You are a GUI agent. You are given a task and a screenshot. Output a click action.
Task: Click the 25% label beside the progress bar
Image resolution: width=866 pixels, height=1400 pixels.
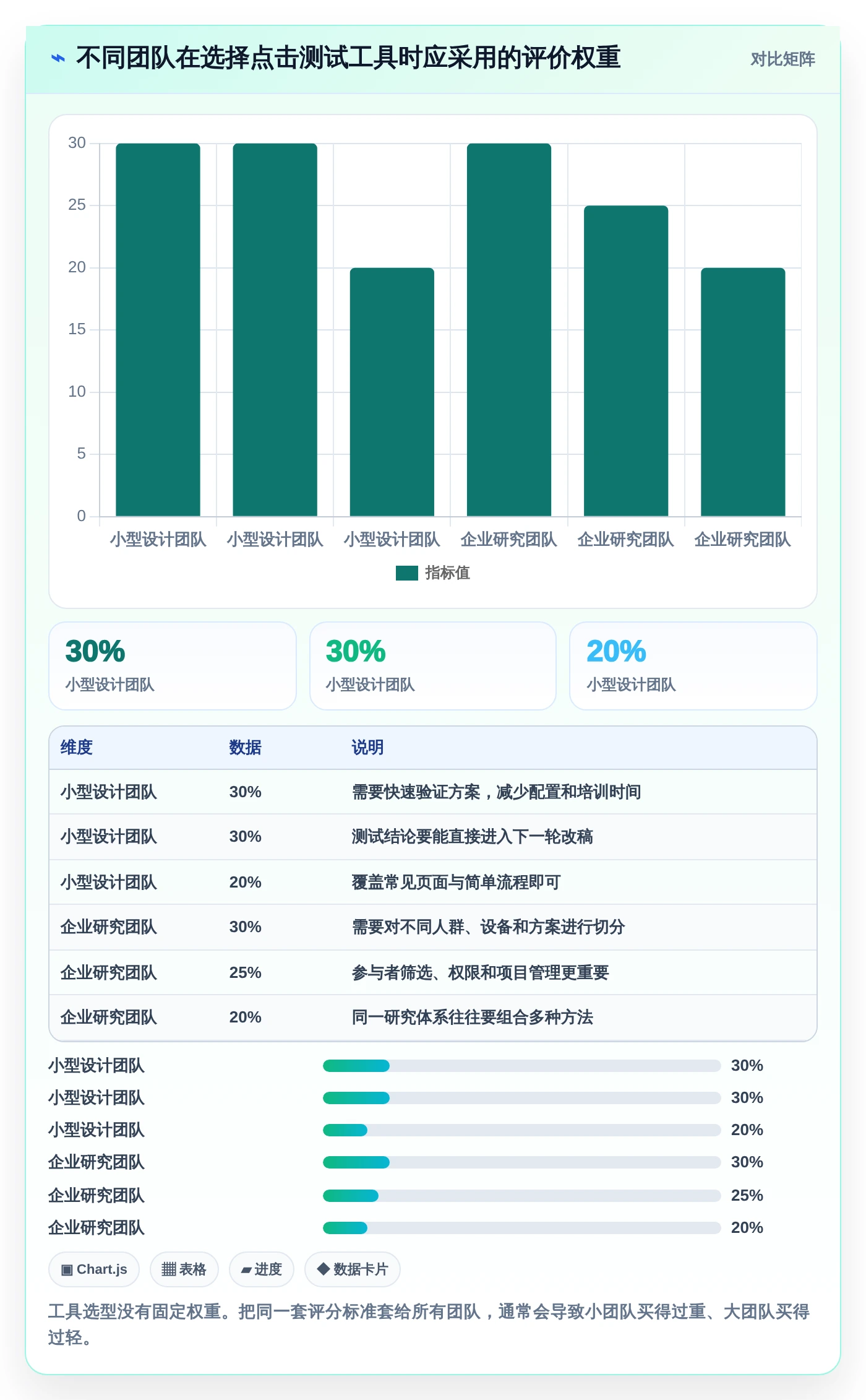point(747,1196)
